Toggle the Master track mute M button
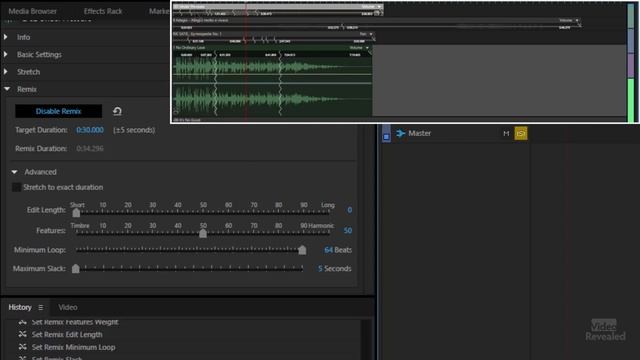Image resolution: width=640 pixels, height=360 pixels. coord(506,133)
